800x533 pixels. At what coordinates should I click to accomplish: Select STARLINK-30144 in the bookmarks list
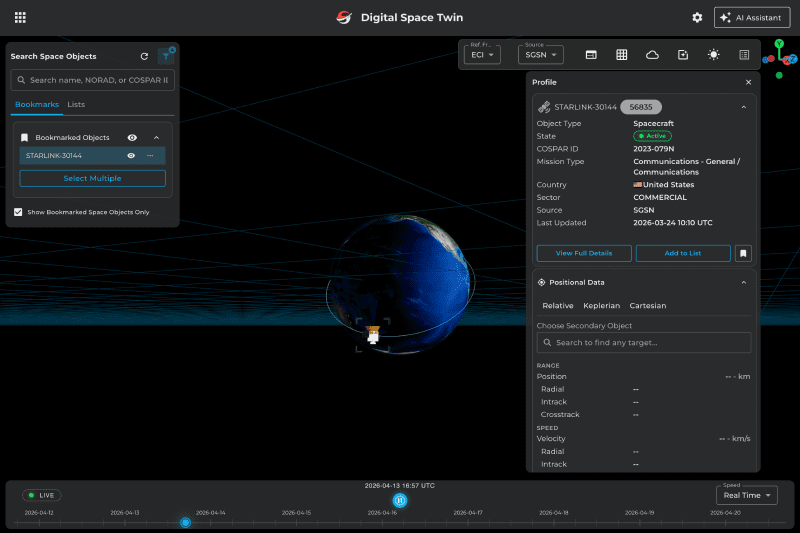[x=92, y=156]
